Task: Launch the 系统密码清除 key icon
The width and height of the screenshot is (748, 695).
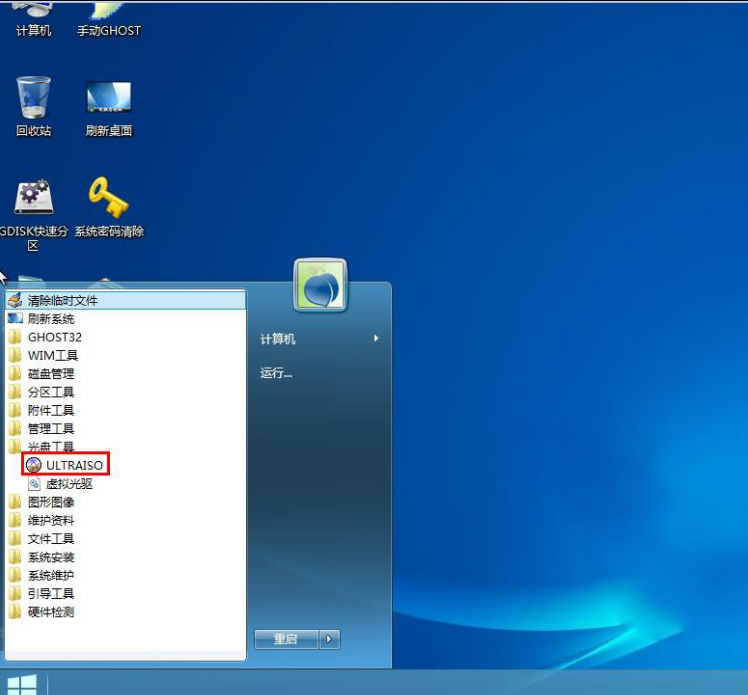Action: (x=109, y=207)
